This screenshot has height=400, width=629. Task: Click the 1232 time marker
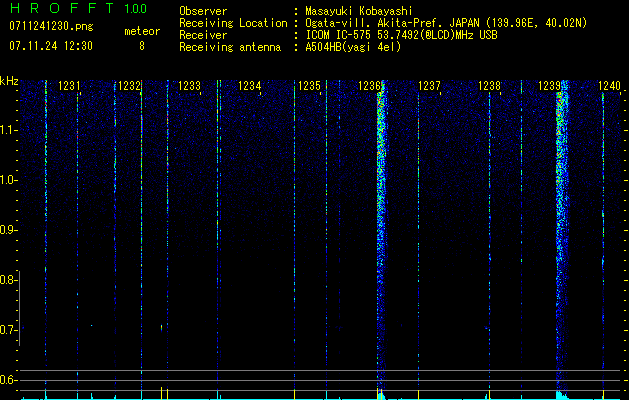tap(129, 86)
